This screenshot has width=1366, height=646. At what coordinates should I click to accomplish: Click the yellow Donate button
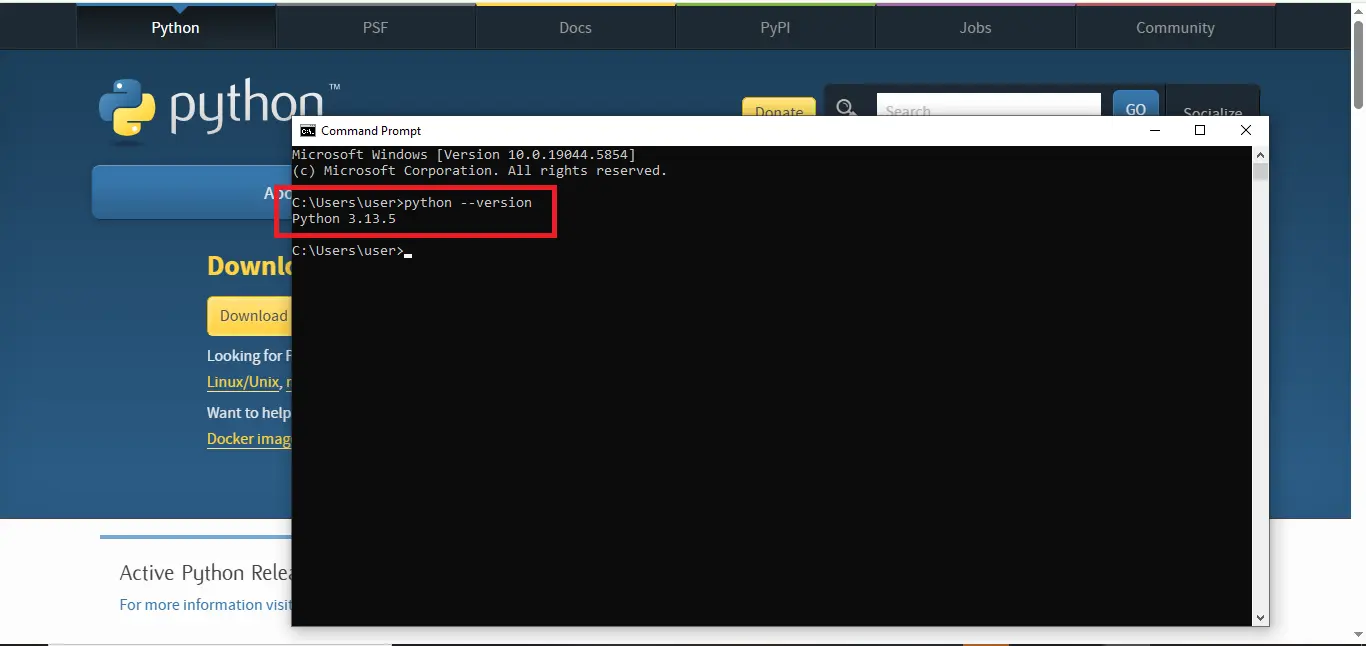click(779, 108)
